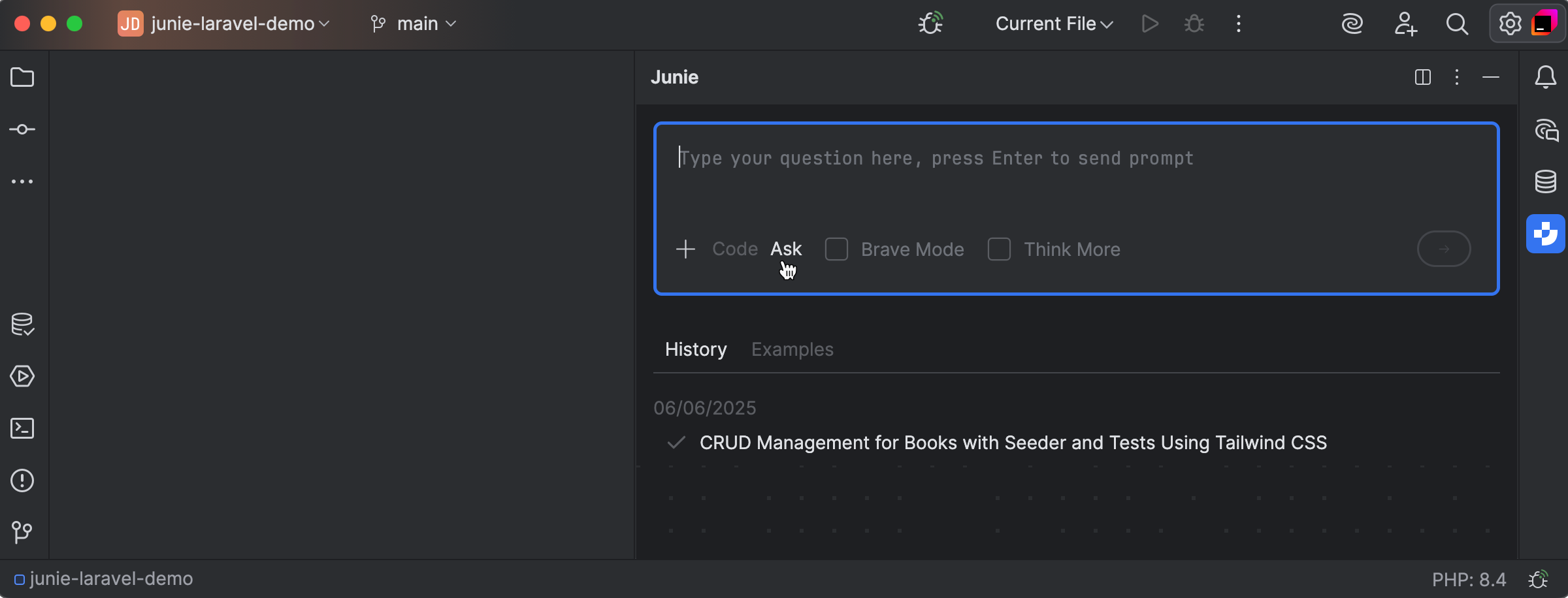Open the Commit tool window

pos(22,129)
